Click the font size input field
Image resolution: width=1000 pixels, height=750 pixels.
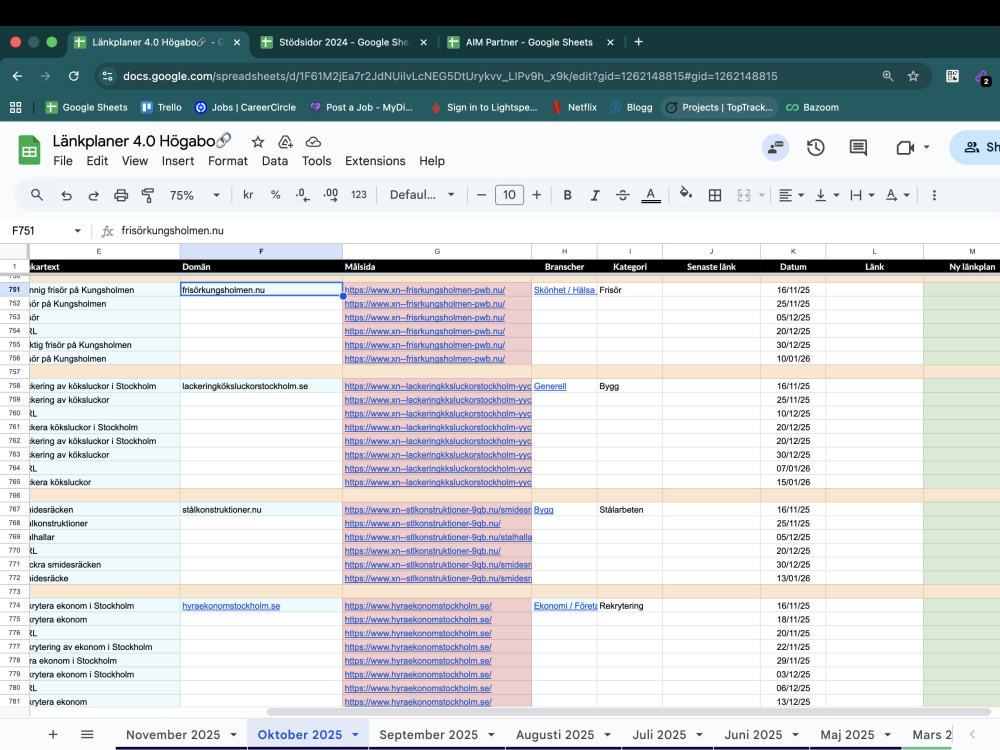coord(509,195)
